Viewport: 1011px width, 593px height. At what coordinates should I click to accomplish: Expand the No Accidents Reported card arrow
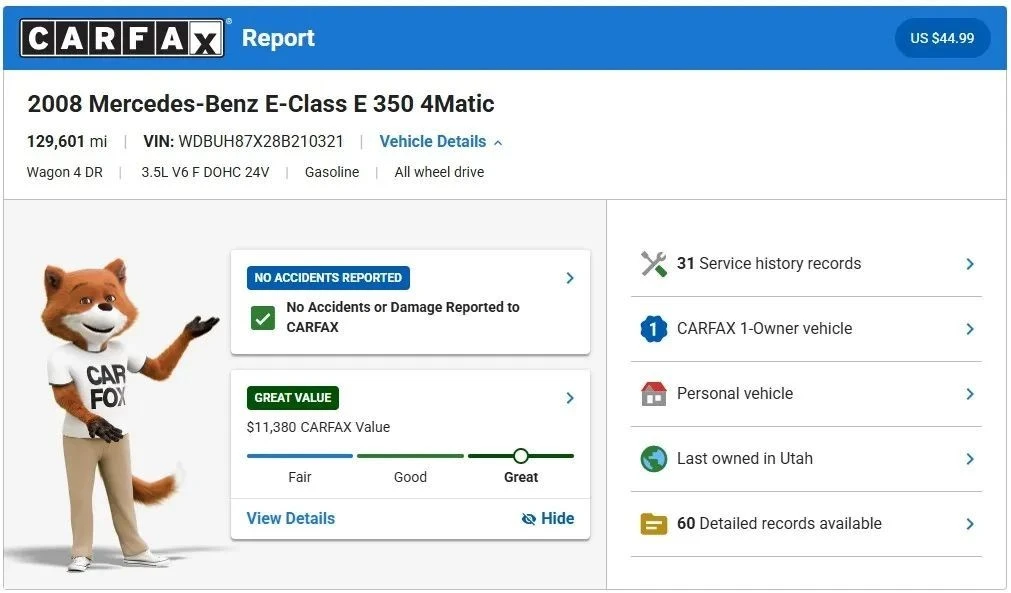(x=569, y=278)
